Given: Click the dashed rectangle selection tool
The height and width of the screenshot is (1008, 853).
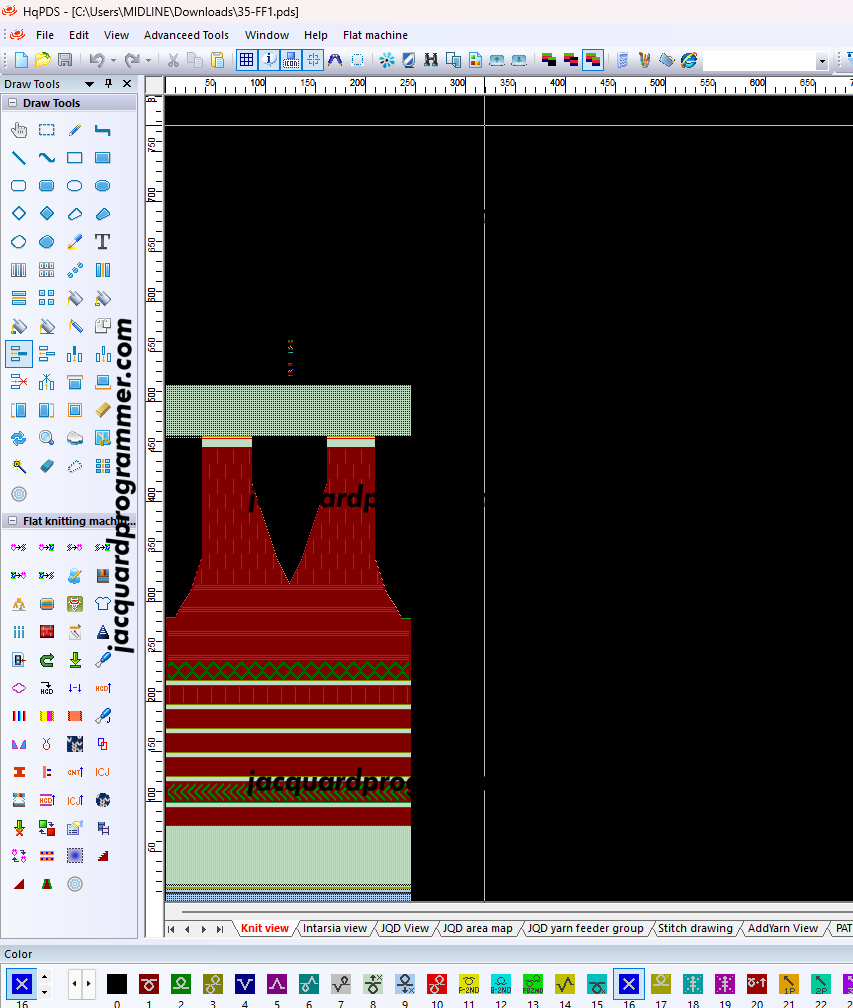Looking at the screenshot, I should 46,130.
